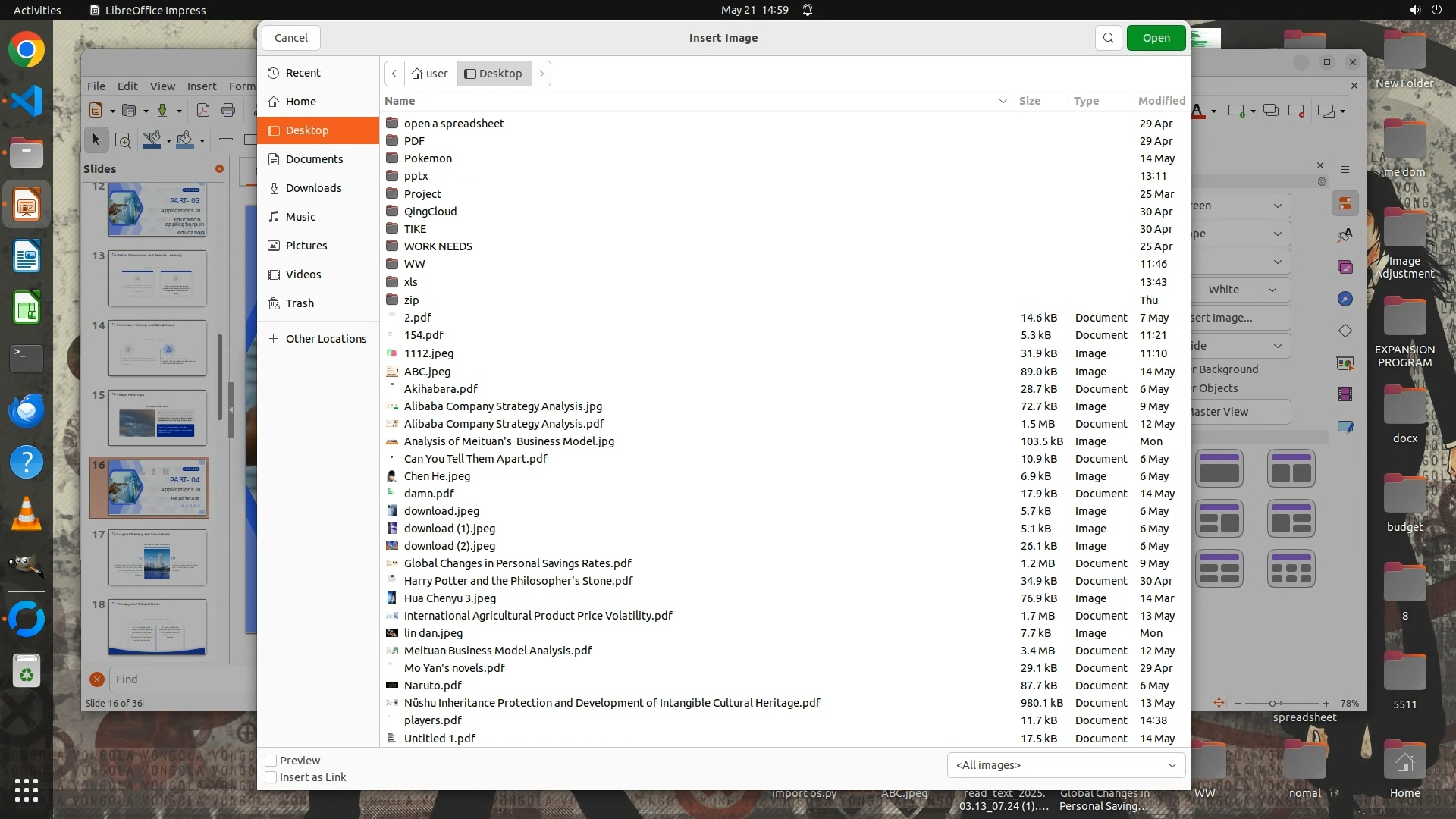Image resolution: width=1456 pixels, height=819 pixels.
Task: Open the Trash location in the sidebar
Action: click(300, 303)
